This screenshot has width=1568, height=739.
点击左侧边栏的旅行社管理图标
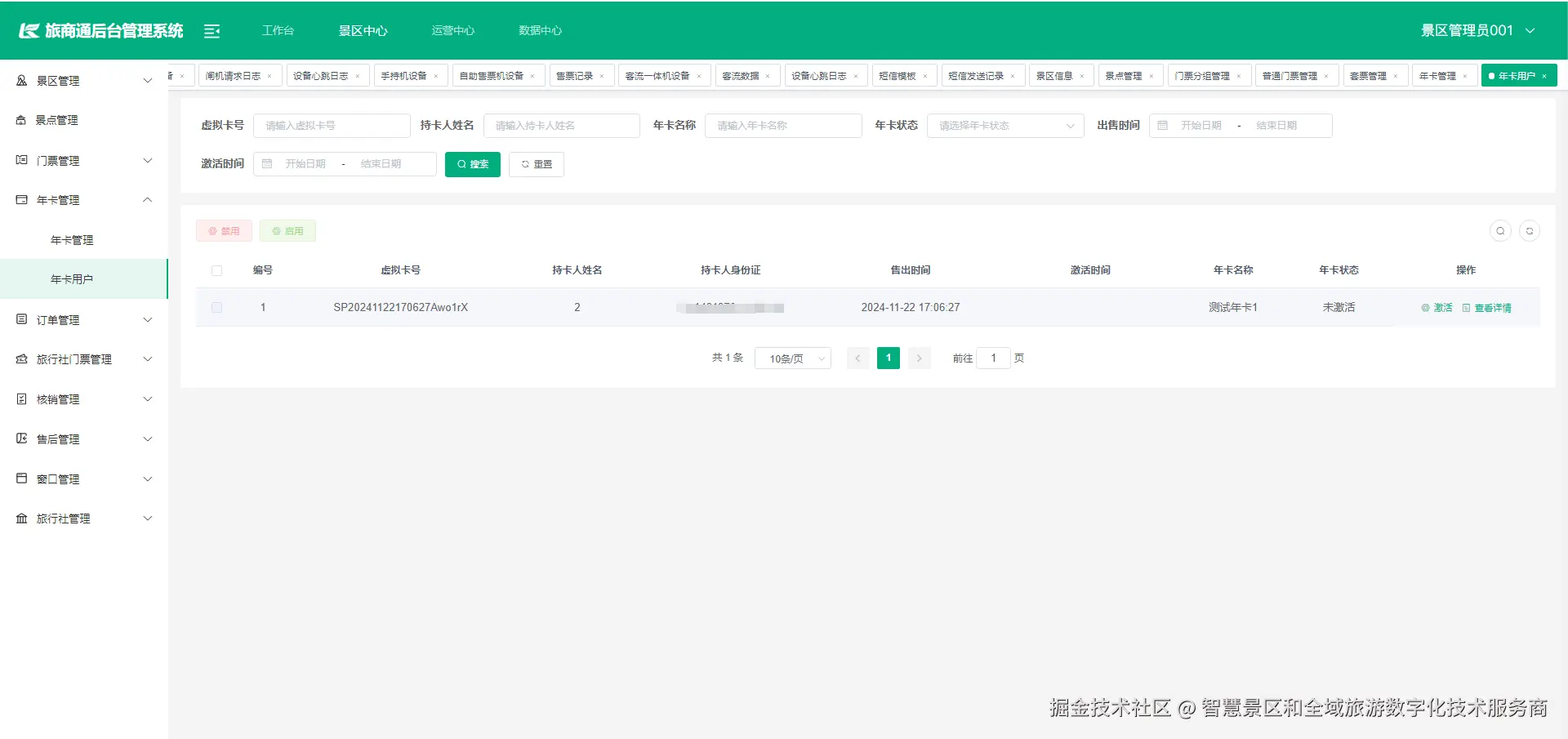coord(21,518)
